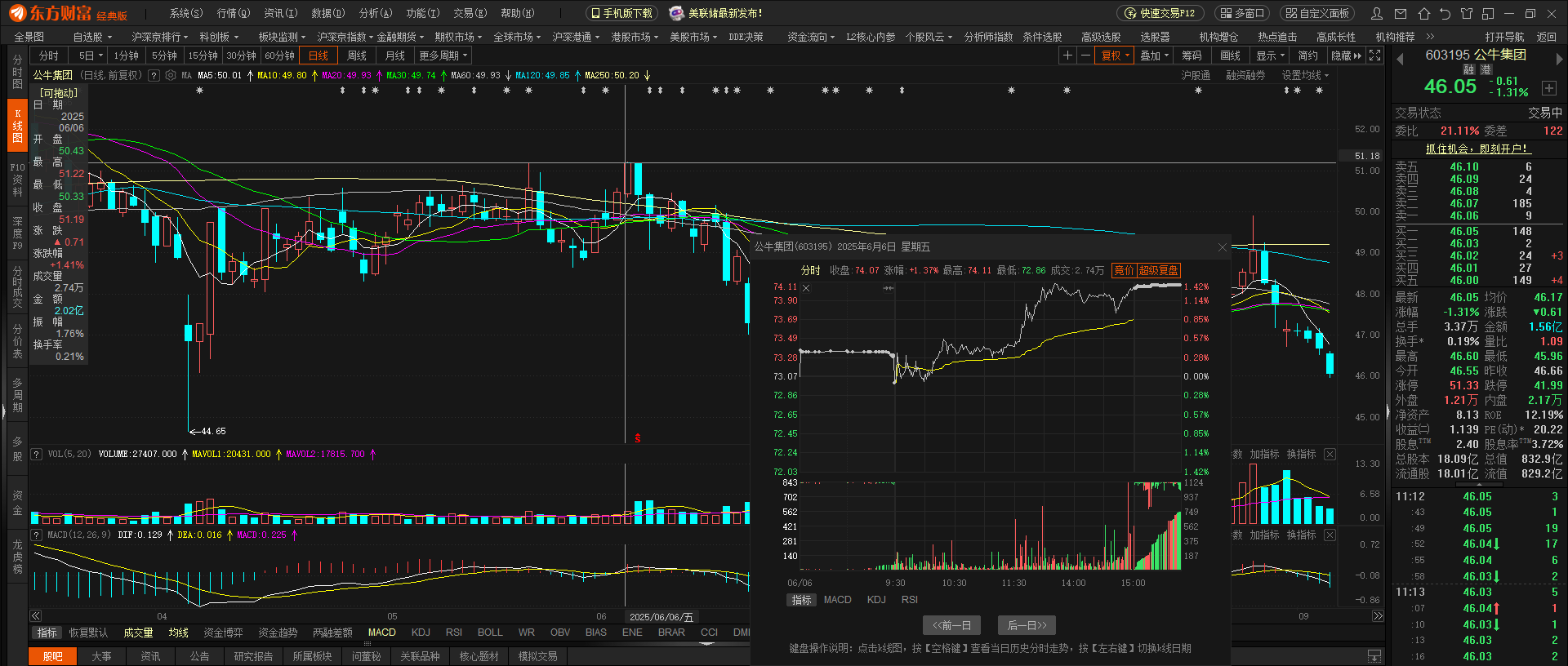Open 研究报告 bottom tab
1568x666 pixels.
253,656
